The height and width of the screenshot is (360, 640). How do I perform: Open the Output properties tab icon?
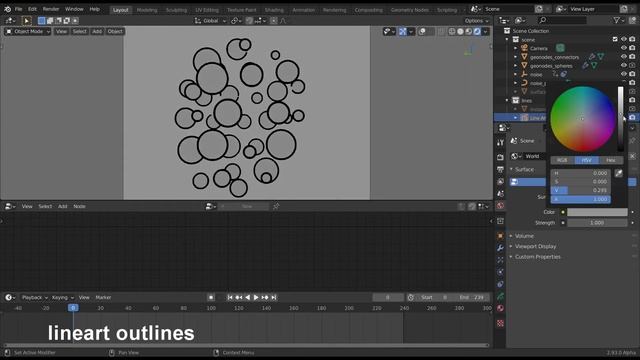point(500,169)
